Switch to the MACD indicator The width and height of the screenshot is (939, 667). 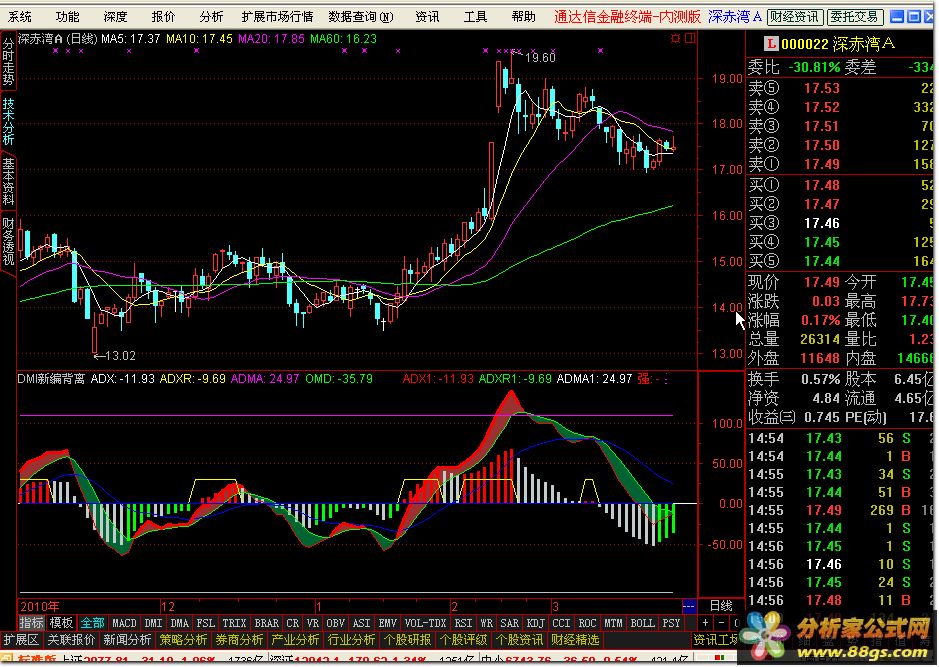click(x=124, y=623)
